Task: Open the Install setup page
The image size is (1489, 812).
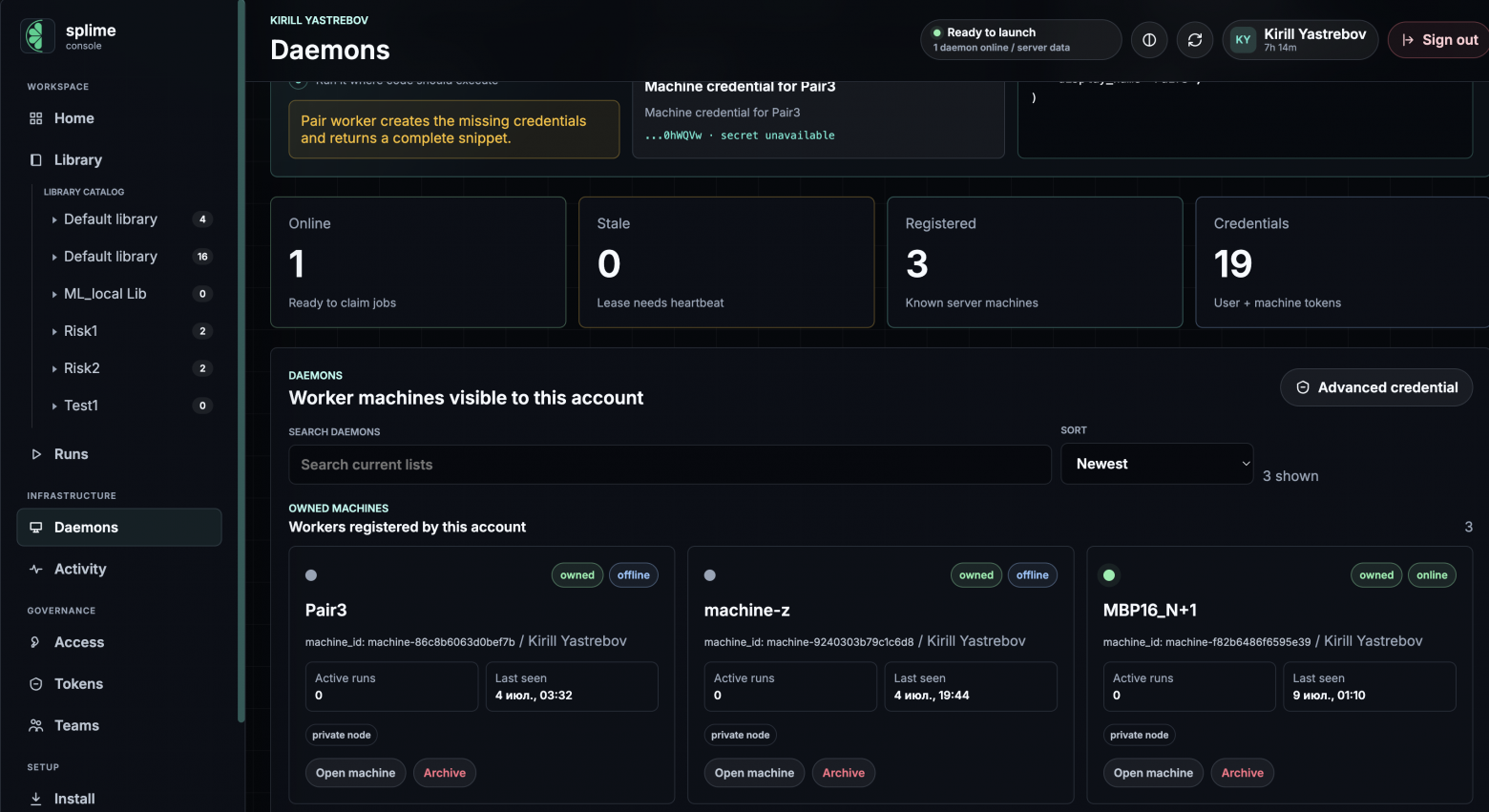Action: pyautogui.click(x=119, y=799)
